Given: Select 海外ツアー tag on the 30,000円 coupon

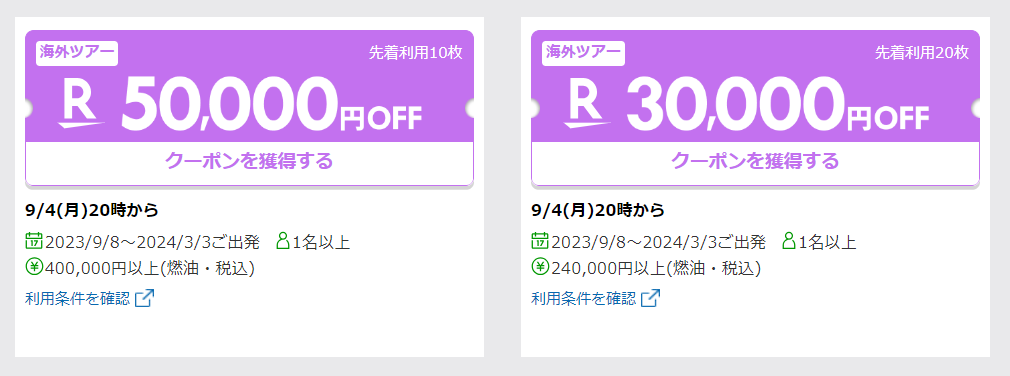Looking at the screenshot, I should pyautogui.click(x=584, y=53).
